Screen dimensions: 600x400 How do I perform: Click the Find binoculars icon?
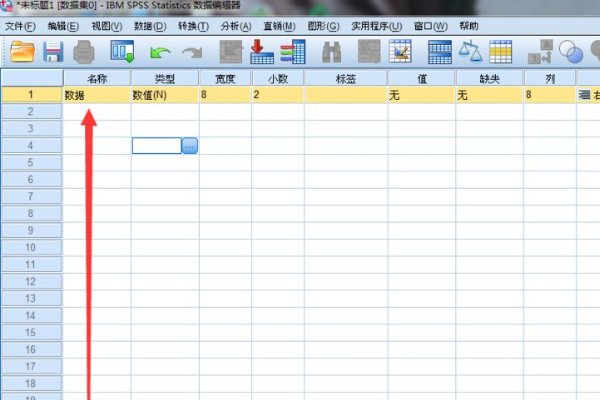click(331, 52)
